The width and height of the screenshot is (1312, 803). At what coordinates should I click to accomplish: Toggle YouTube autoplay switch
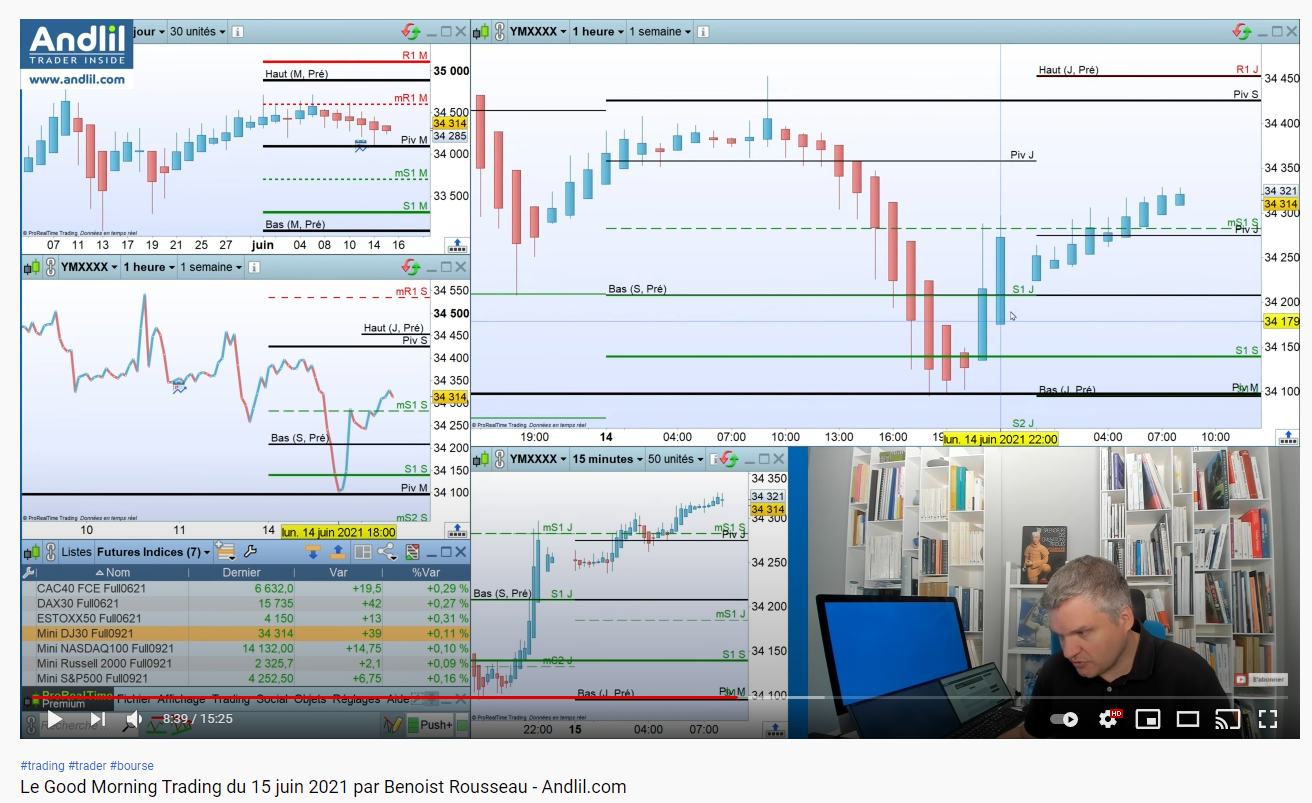point(1065,719)
